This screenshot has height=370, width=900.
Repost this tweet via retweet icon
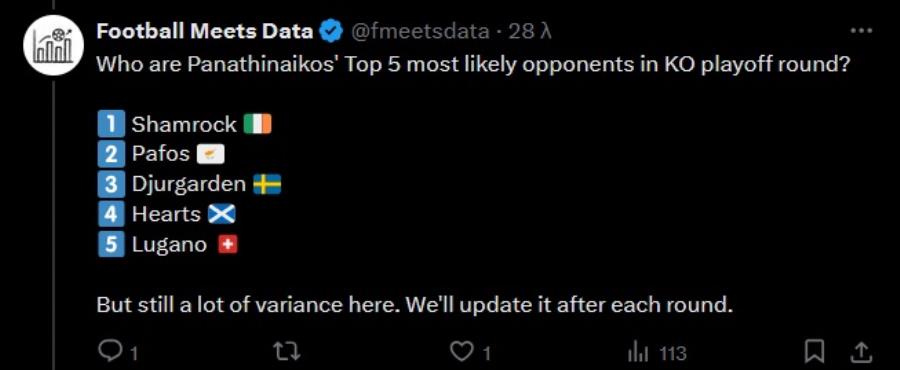287,351
